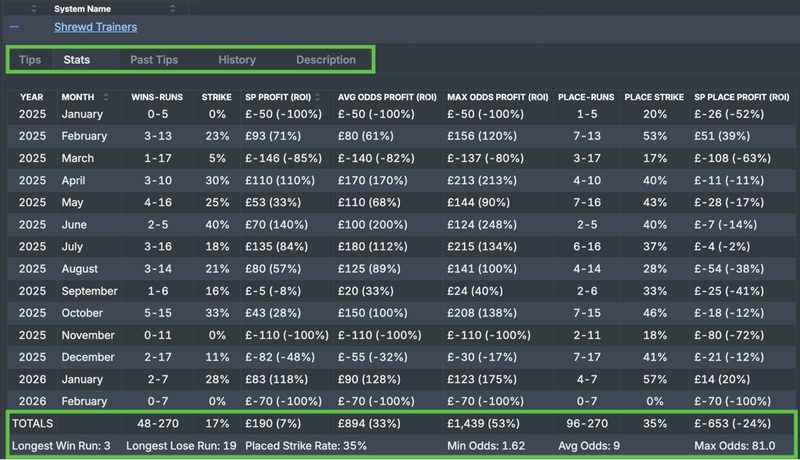Screen dimensions: 800x460
Task: Select the October month cell
Action: (x=82, y=313)
